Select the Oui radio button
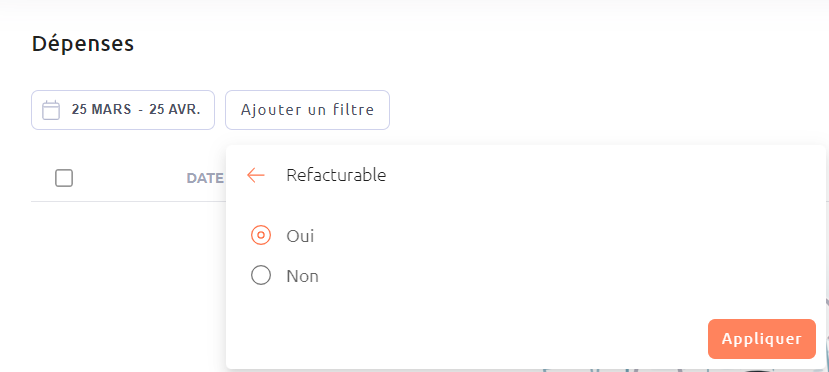The height and width of the screenshot is (372, 829). [261, 235]
